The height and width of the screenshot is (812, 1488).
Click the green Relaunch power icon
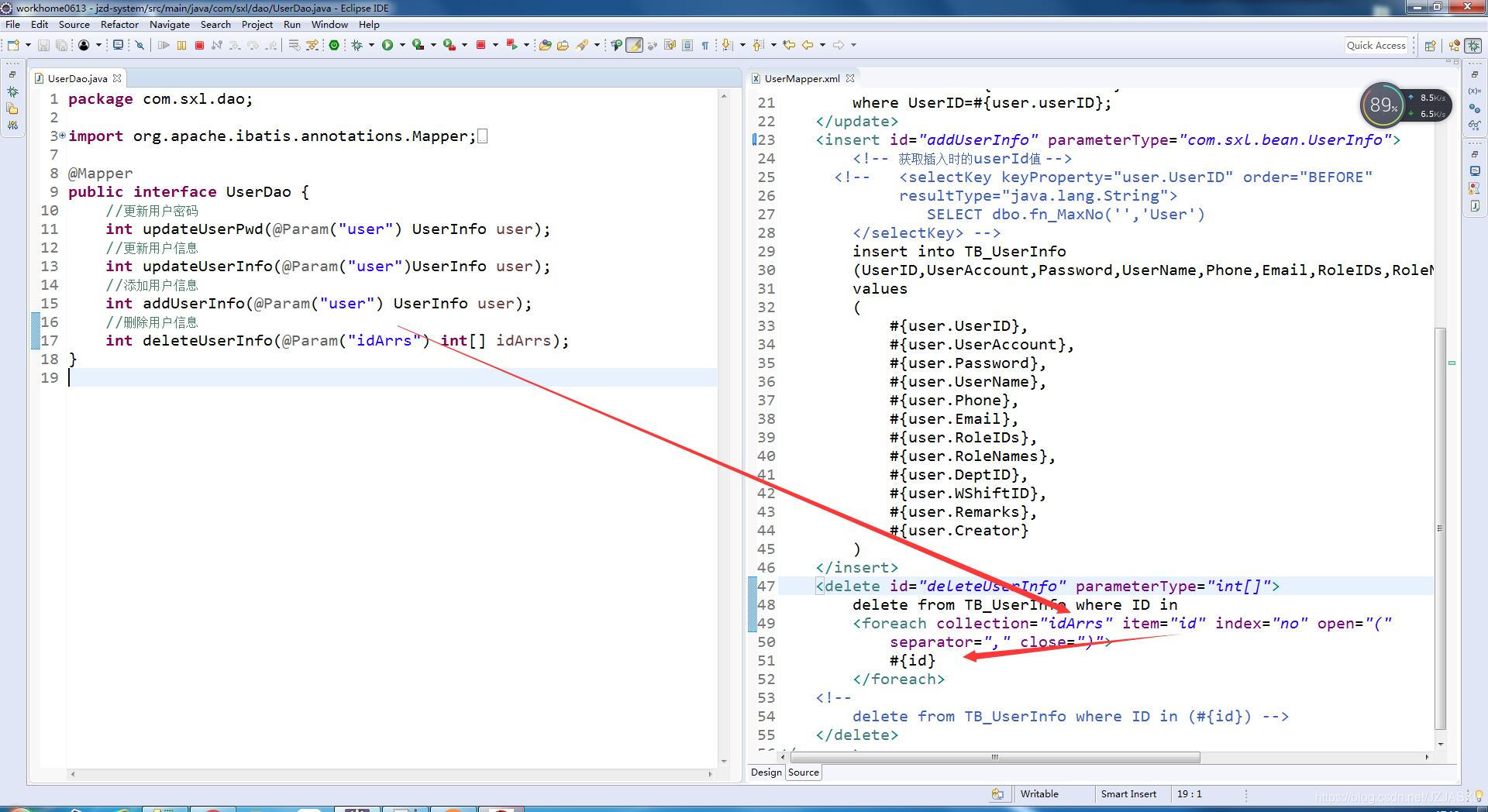click(334, 45)
